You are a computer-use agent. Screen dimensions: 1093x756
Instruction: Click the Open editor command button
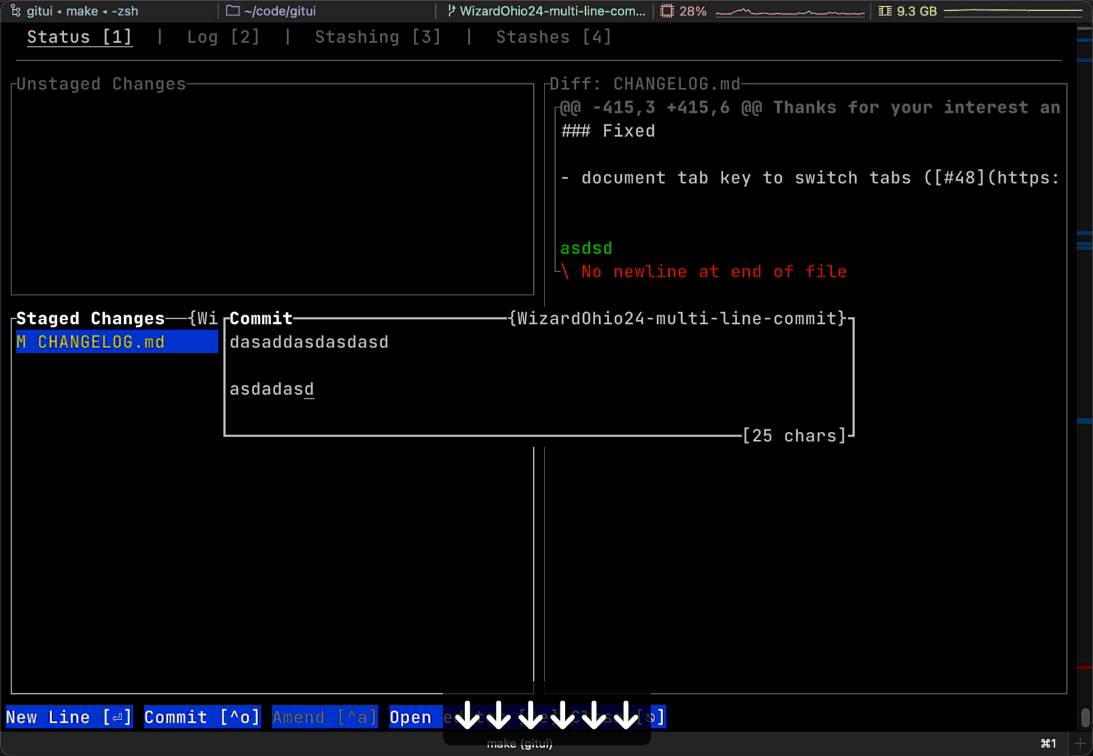(415, 717)
